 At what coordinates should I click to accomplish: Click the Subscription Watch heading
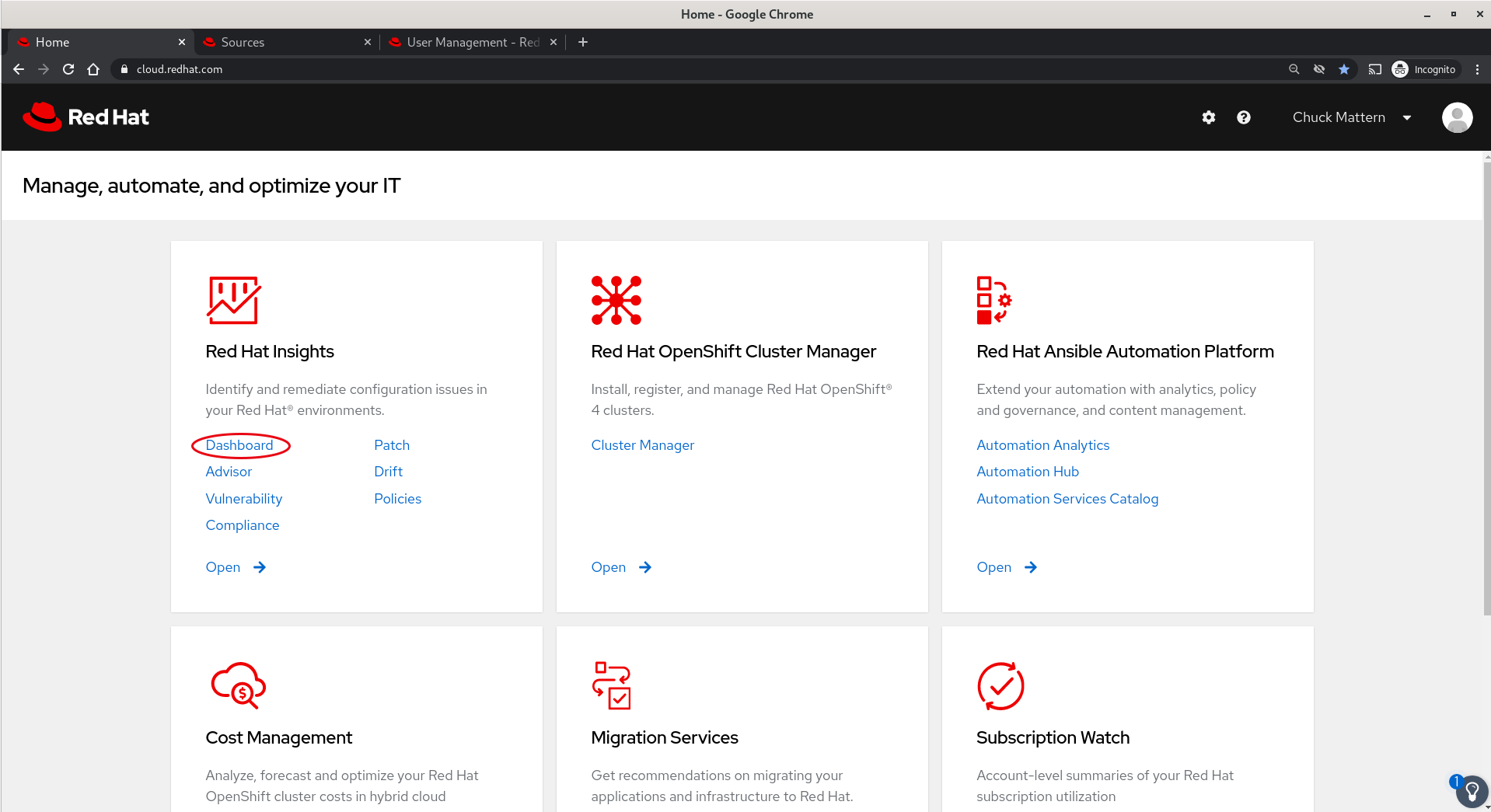point(1053,737)
